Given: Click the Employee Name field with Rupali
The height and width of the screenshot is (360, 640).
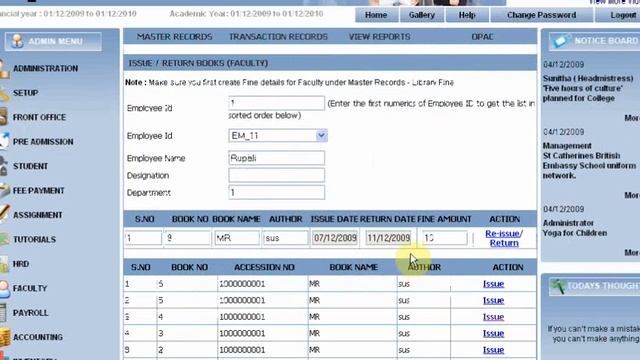Looking at the screenshot, I should [276, 158].
